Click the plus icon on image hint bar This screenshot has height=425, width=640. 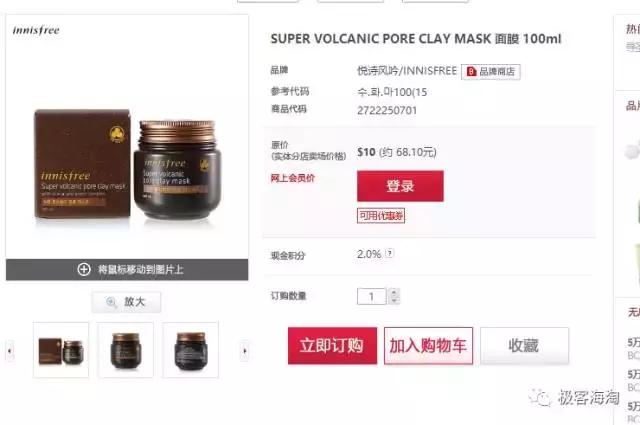click(x=84, y=269)
